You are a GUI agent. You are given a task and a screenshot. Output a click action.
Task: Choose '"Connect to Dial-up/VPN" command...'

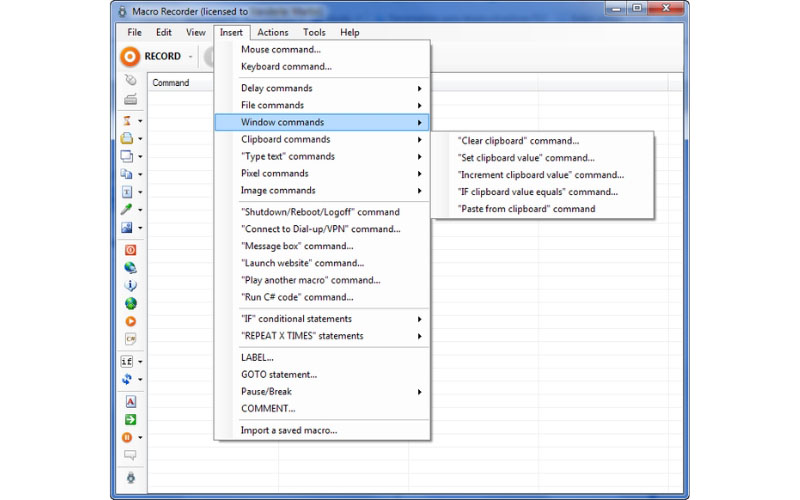click(322, 229)
